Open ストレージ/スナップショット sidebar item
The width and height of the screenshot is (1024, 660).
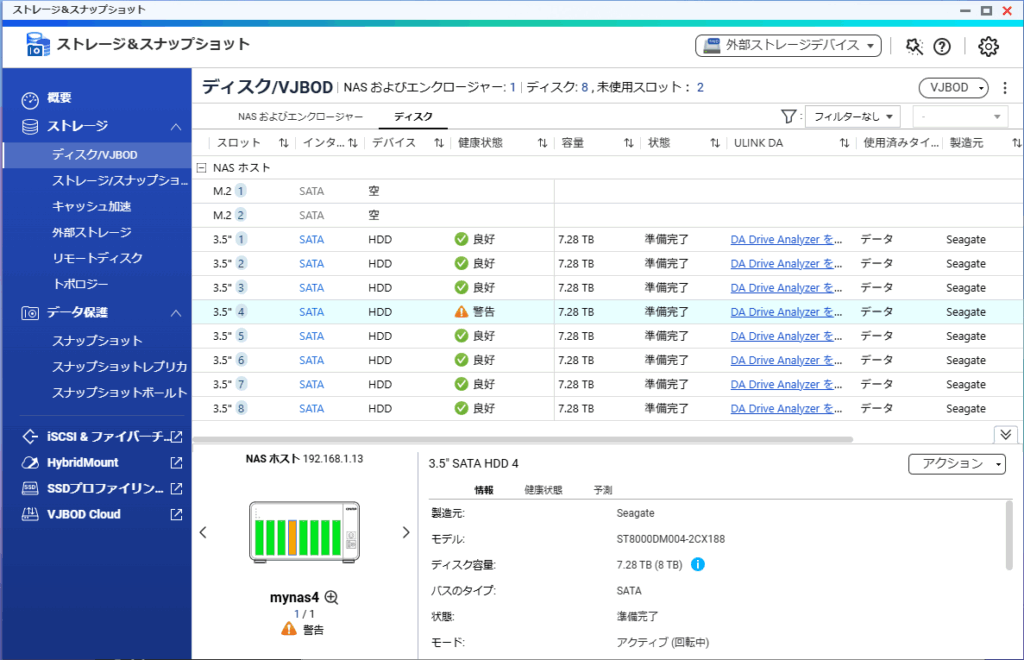120,180
